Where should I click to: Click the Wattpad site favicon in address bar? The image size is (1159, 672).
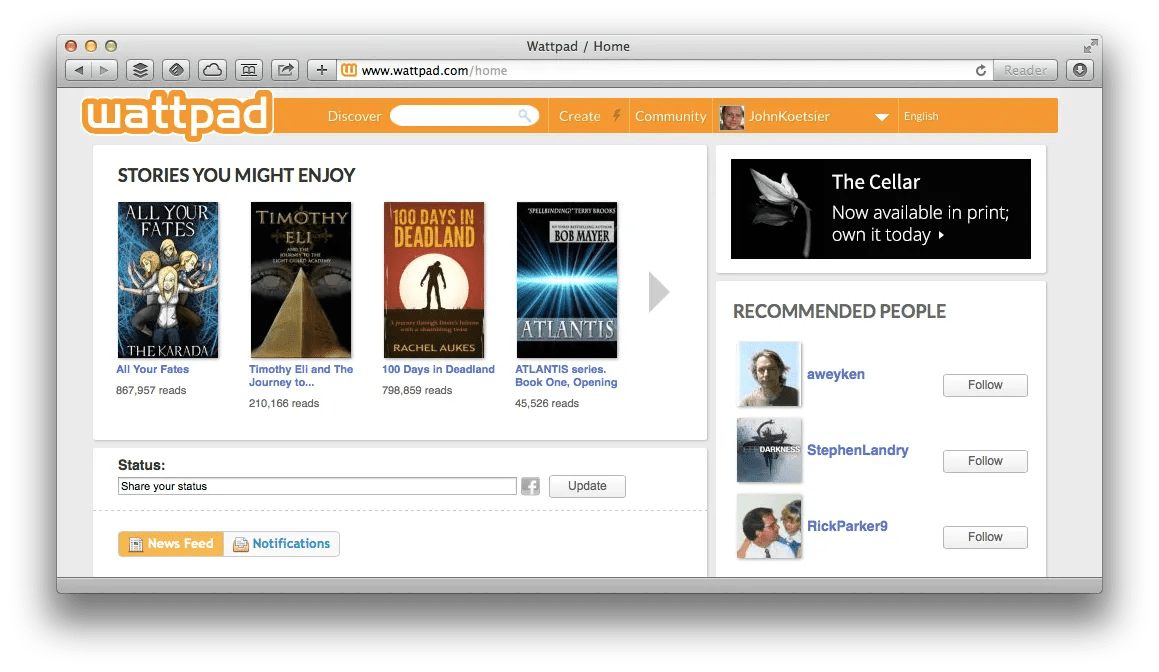tap(349, 70)
